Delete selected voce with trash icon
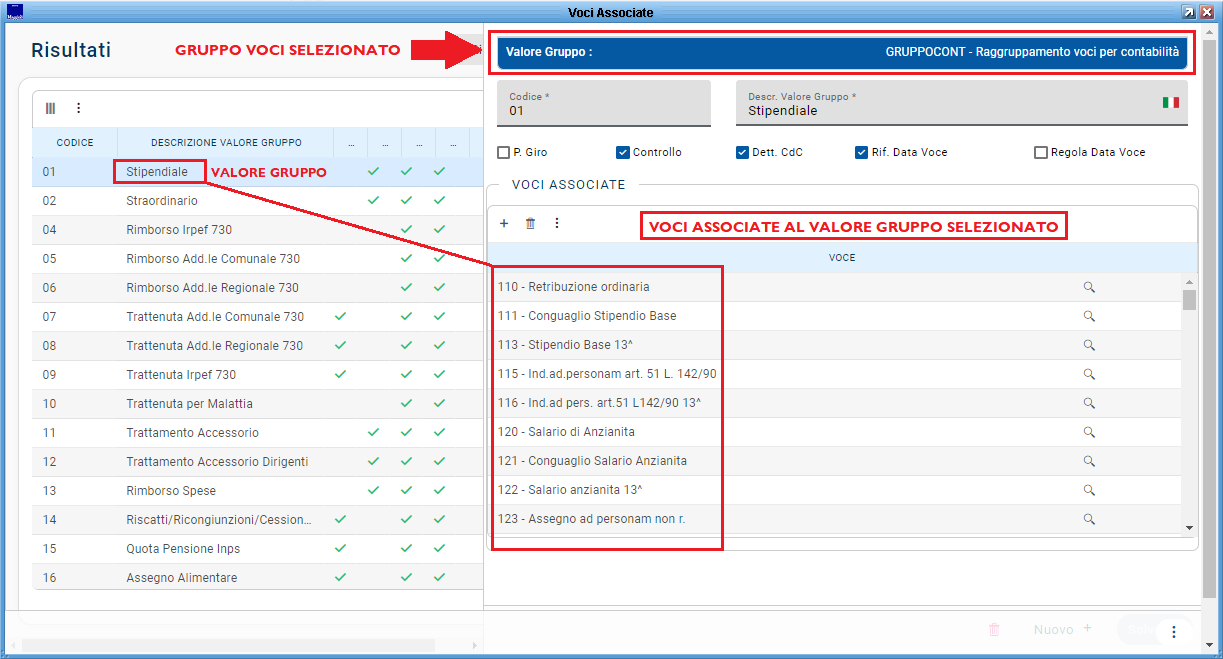1223x659 pixels. [x=530, y=223]
